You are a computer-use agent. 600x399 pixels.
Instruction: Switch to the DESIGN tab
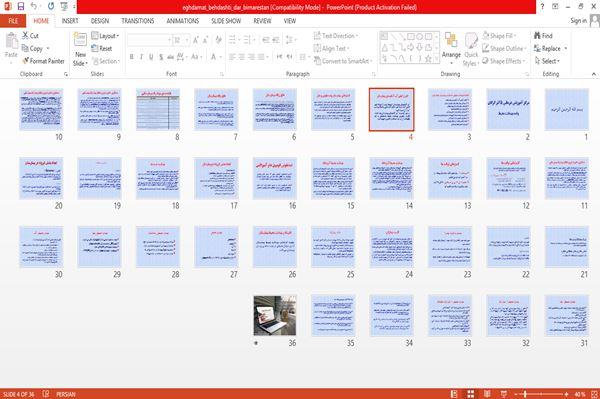(x=100, y=21)
